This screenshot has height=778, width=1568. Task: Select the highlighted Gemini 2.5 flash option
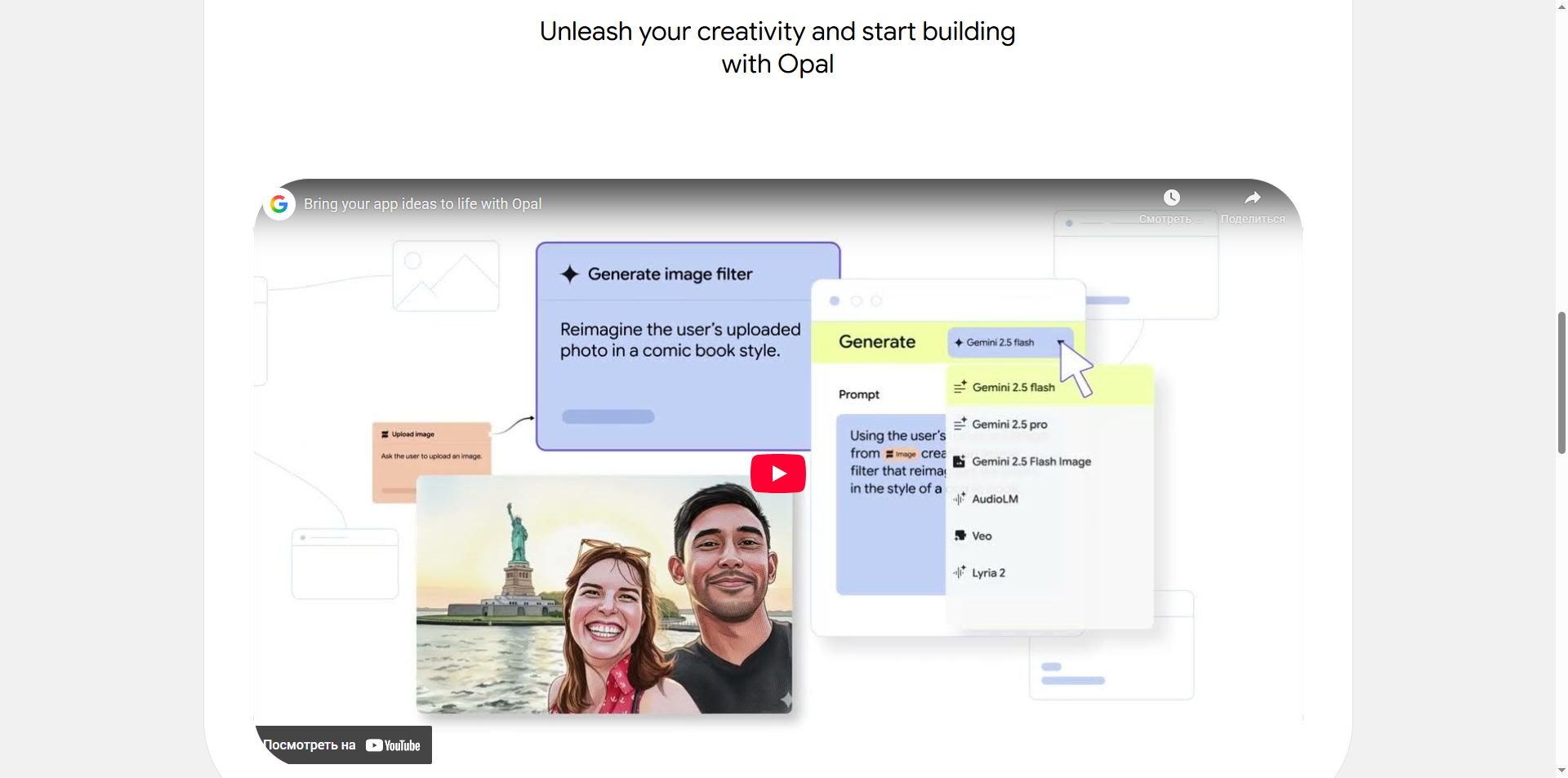1013,388
